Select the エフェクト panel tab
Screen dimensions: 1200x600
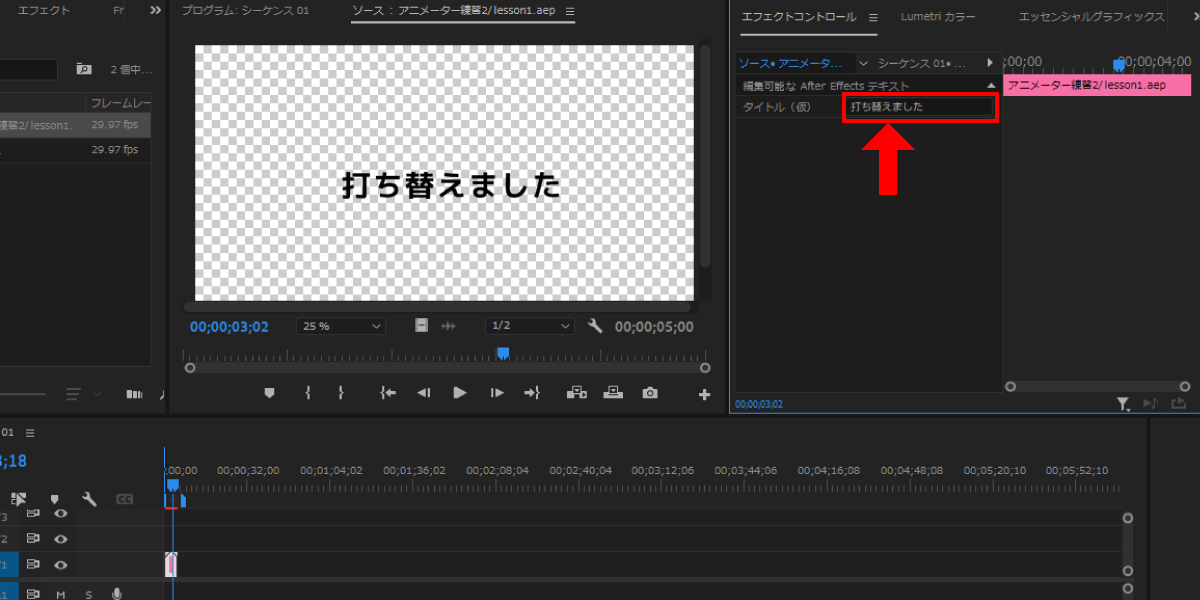[x=45, y=10]
